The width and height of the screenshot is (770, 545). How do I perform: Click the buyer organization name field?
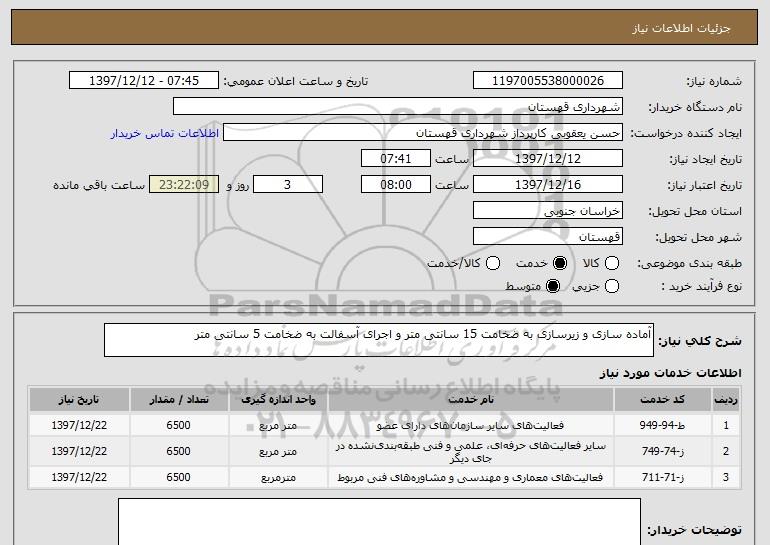[398, 107]
